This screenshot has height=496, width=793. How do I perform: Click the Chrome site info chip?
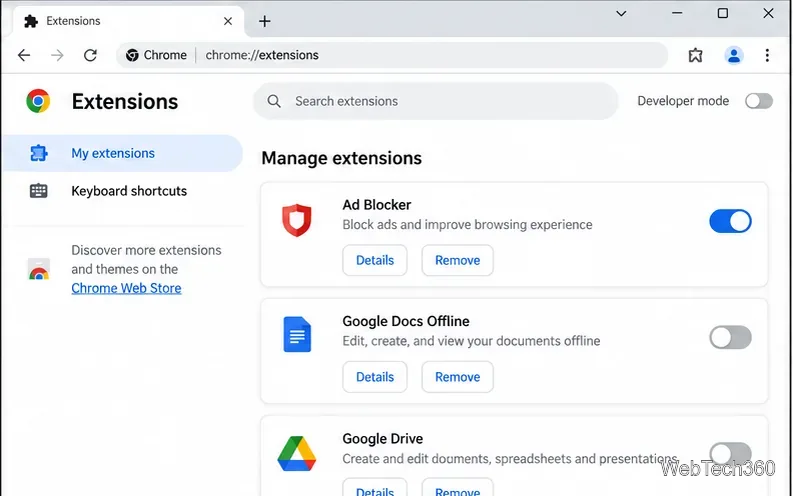156,55
